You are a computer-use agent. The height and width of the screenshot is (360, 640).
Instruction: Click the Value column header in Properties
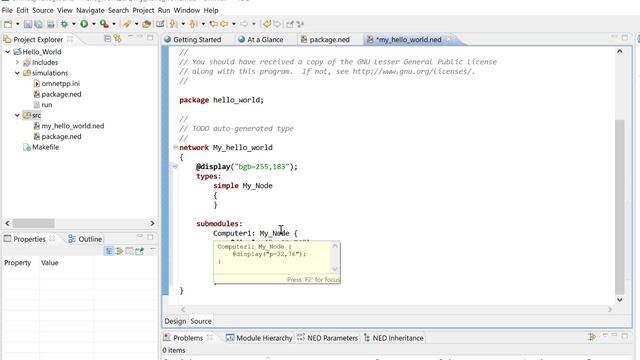tap(49, 263)
